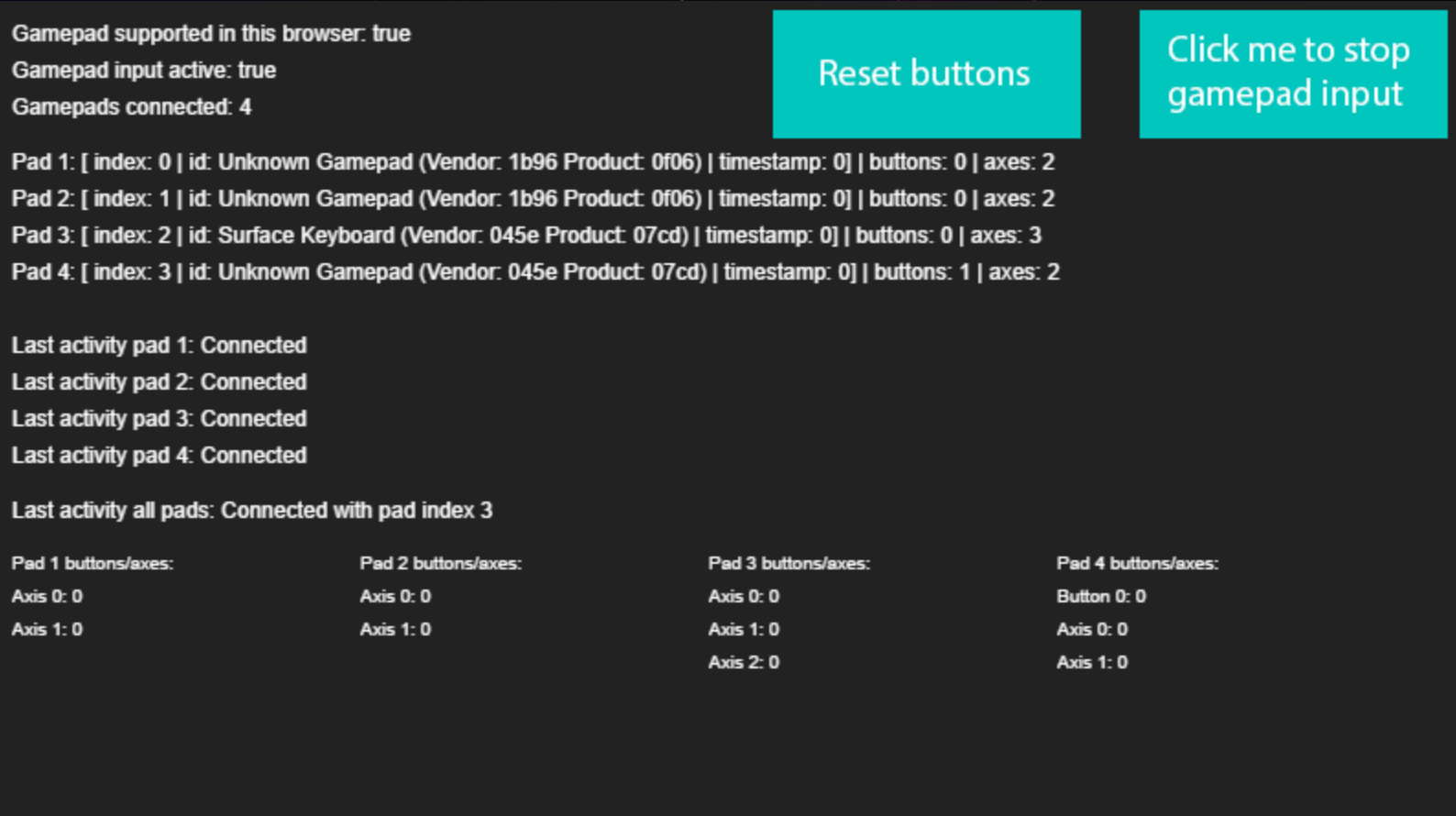The height and width of the screenshot is (816, 1456).
Task: Select the Pad 2 info row
Action: (533, 199)
